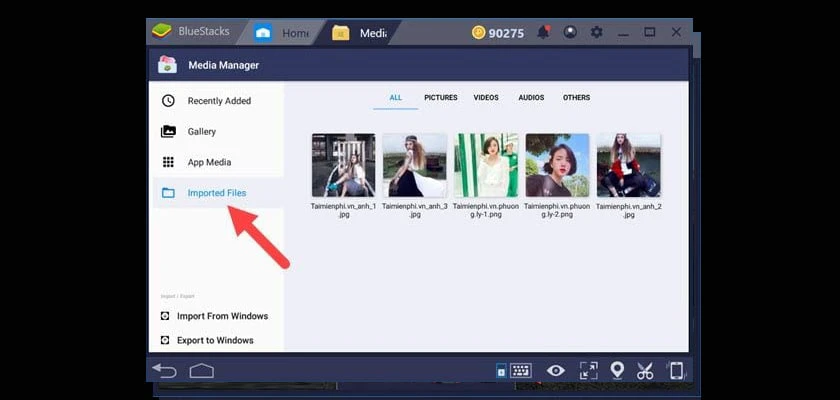Select the Taimienphi.vn_anh_1.jpg thumbnail
Image resolution: width=840 pixels, height=400 pixels.
click(343, 165)
